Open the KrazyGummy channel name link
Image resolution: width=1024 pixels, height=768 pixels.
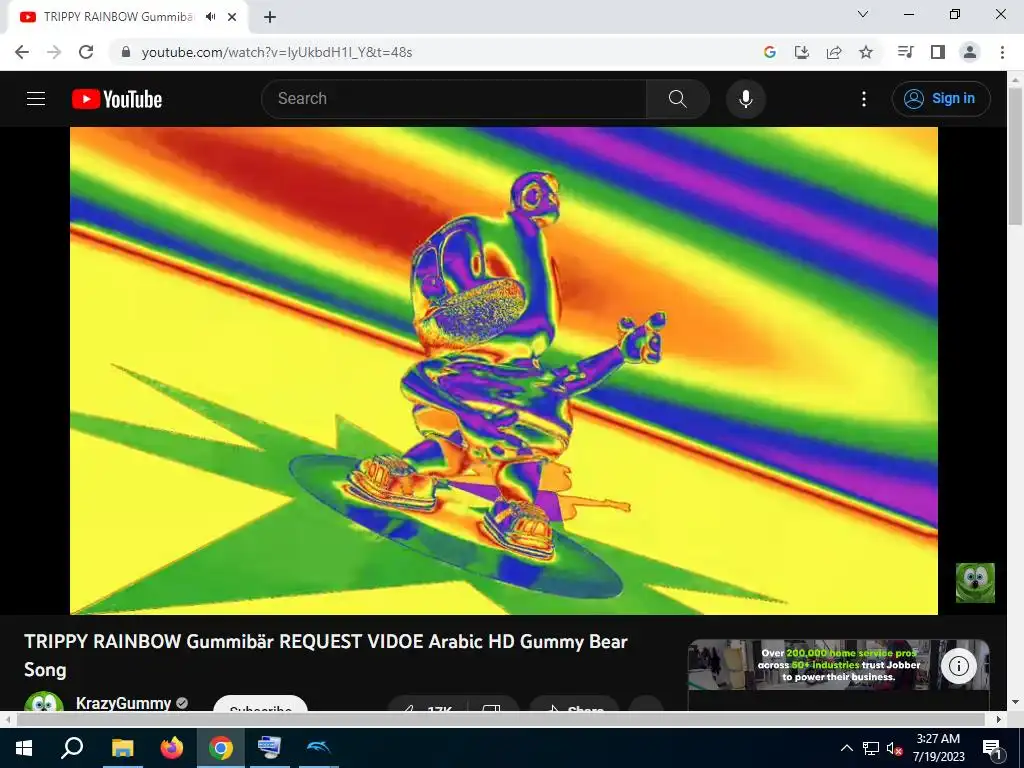click(x=123, y=703)
